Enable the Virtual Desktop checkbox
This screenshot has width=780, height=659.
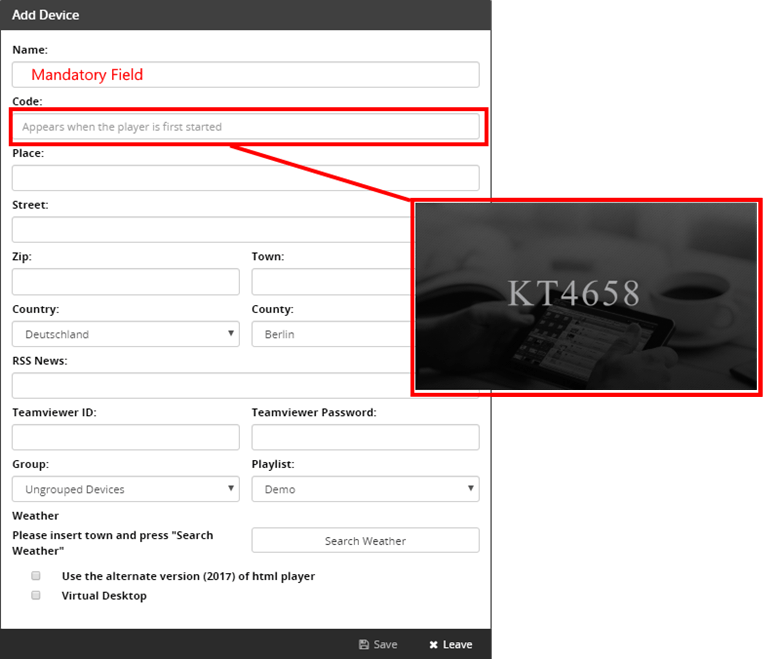point(36,595)
